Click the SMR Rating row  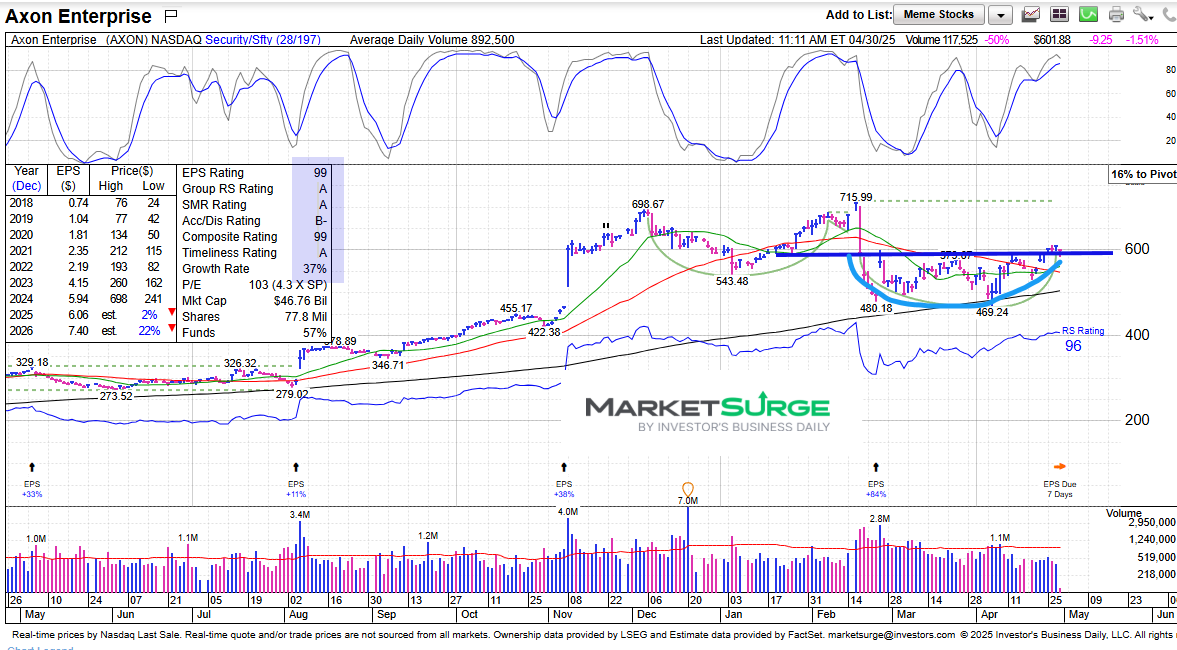tap(254, 204)
